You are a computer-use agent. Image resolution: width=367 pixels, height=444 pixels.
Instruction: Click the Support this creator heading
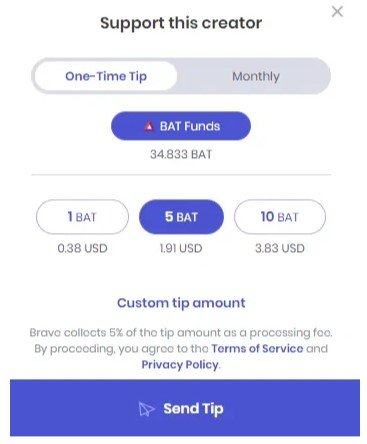click(x=181, y=23)
